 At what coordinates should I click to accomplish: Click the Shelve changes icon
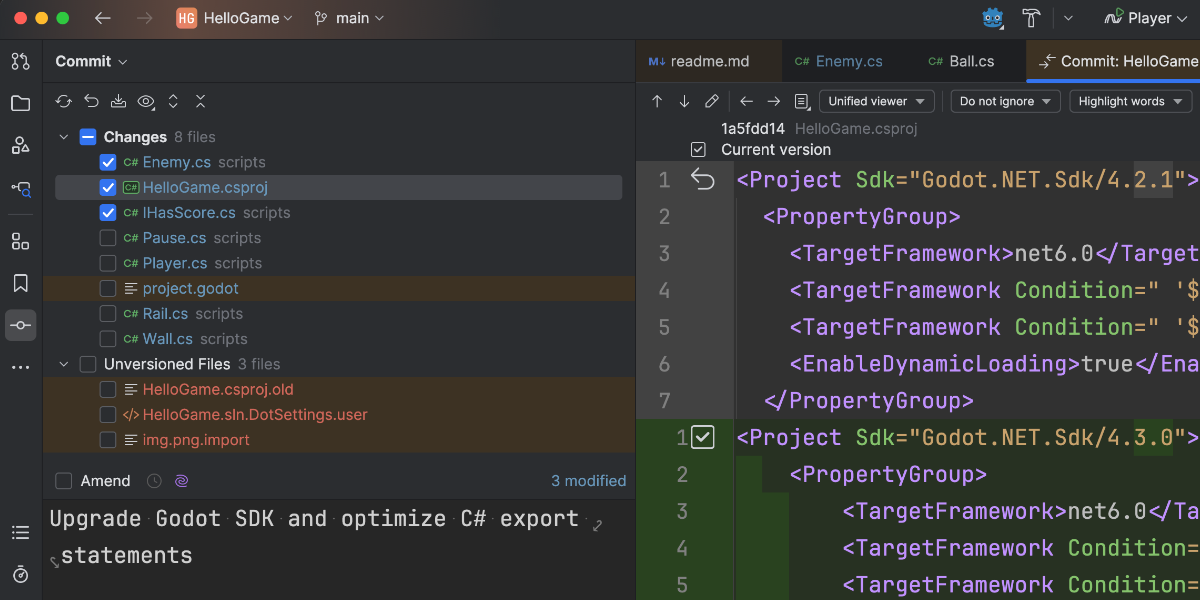tap(118, 101)
